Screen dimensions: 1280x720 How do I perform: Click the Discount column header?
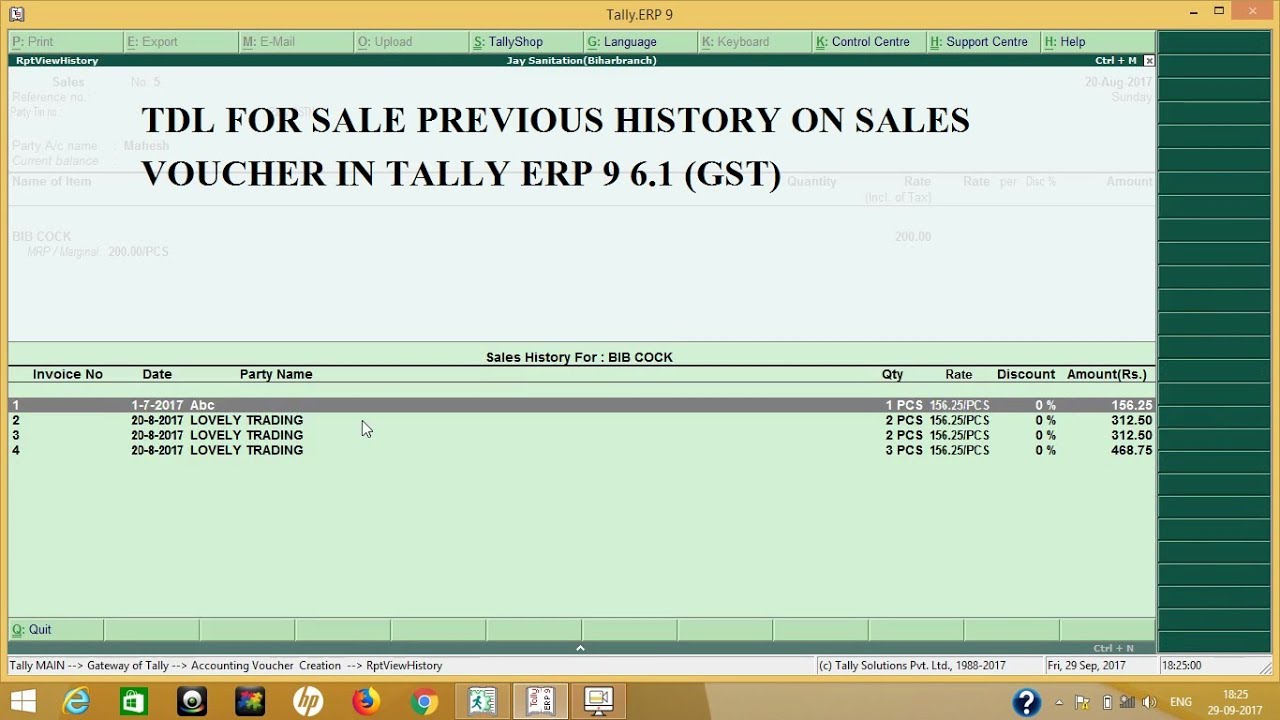click(1026, 374)
